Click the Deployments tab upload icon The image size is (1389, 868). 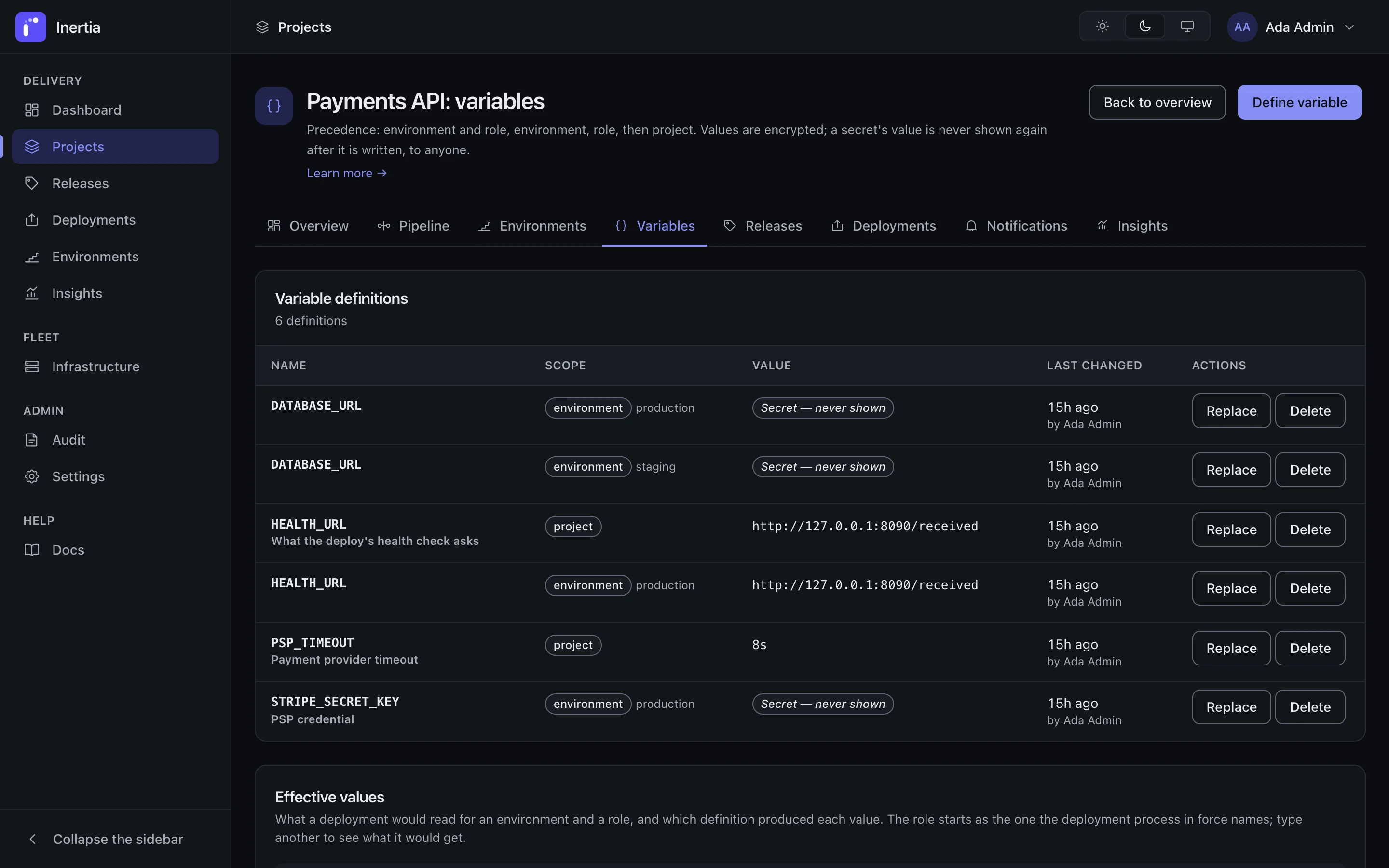tap(837, 226)
